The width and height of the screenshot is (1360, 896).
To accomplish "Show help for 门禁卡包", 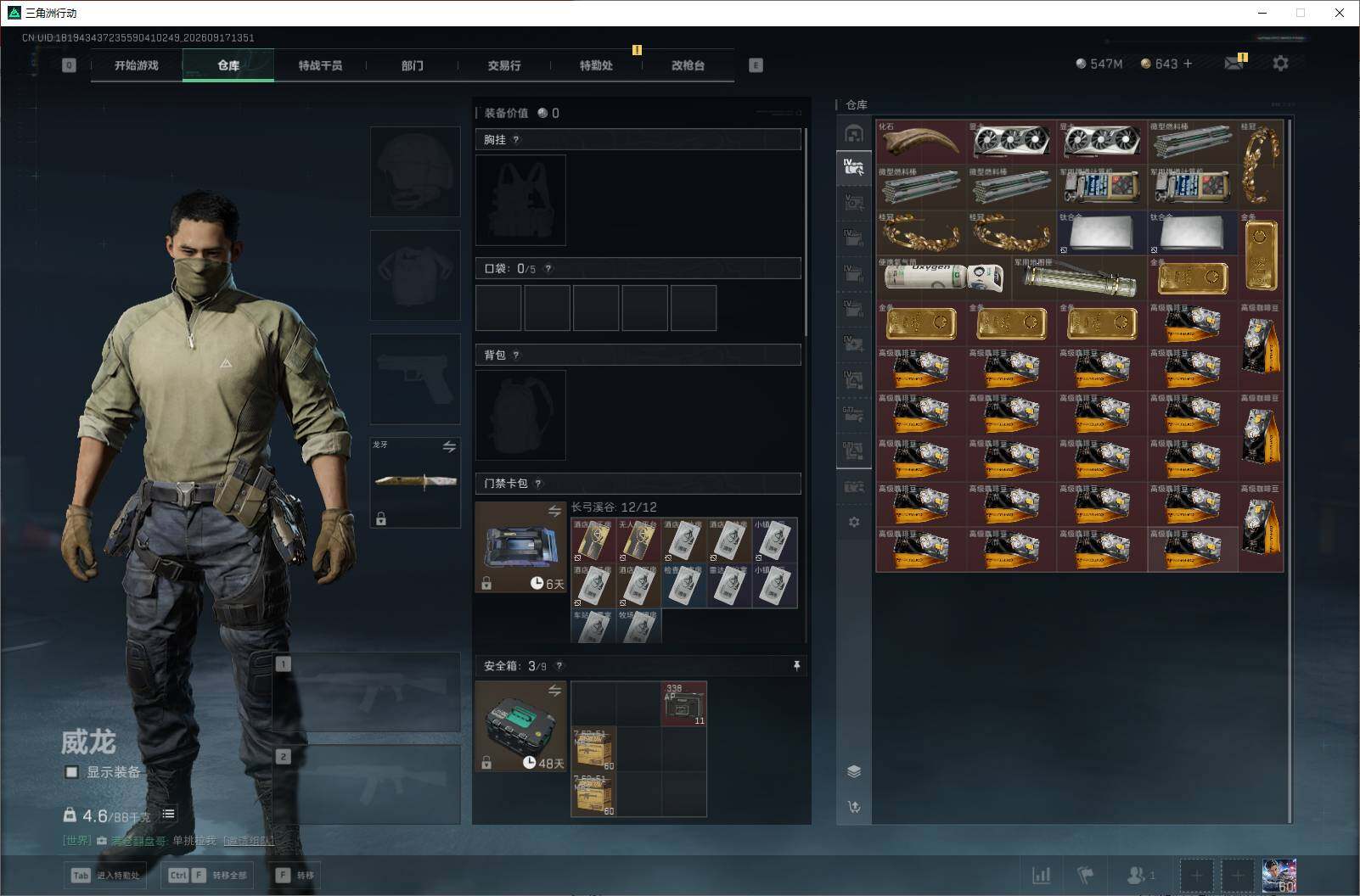I will point(538,484).
